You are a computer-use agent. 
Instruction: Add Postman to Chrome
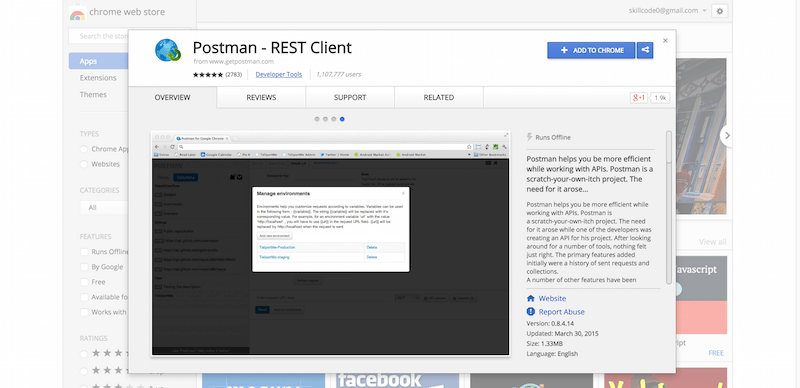[x=591, y=50]
